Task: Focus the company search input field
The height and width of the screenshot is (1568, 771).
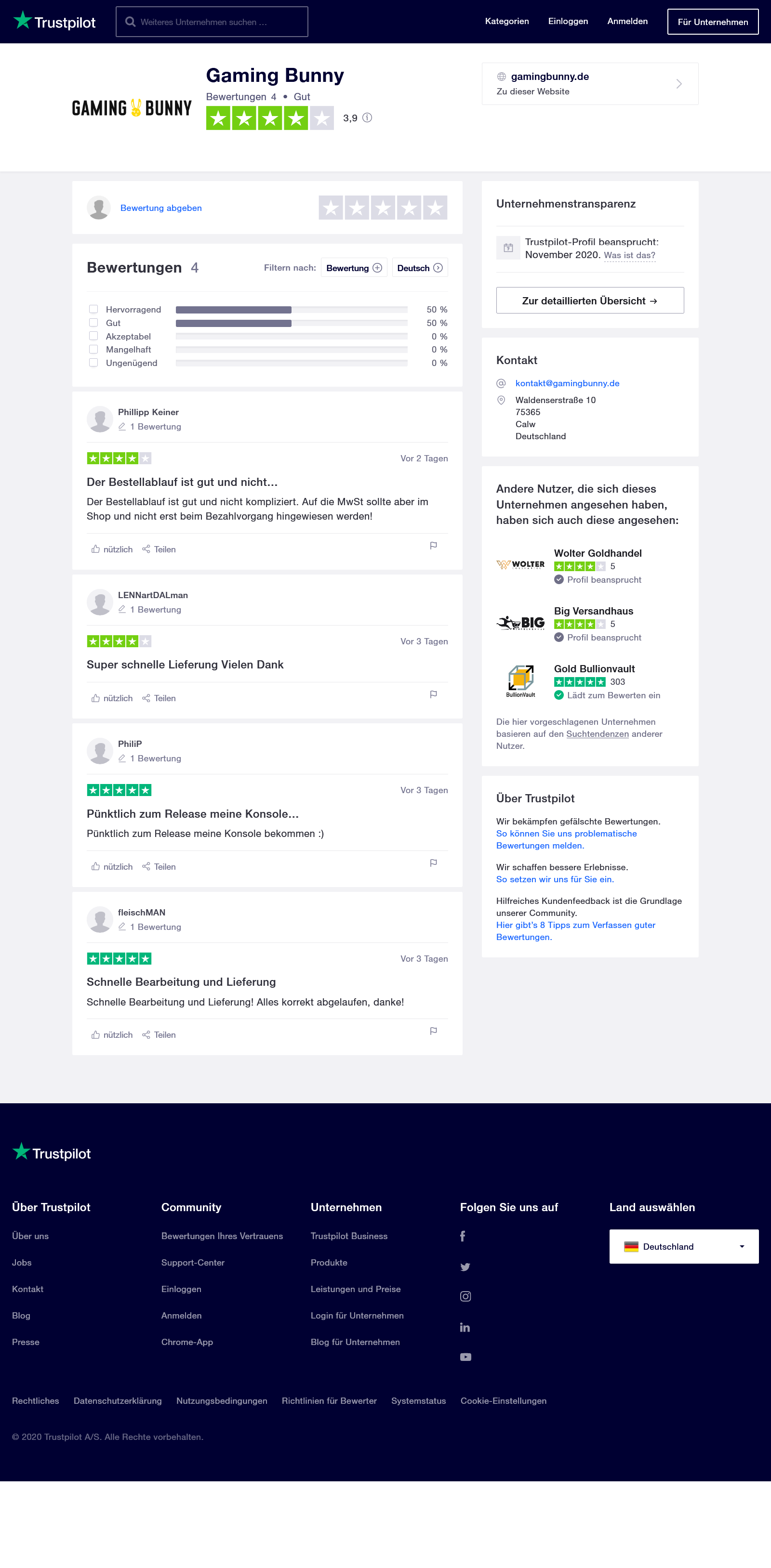Action: pyautogui.click(x=212, y=22)
